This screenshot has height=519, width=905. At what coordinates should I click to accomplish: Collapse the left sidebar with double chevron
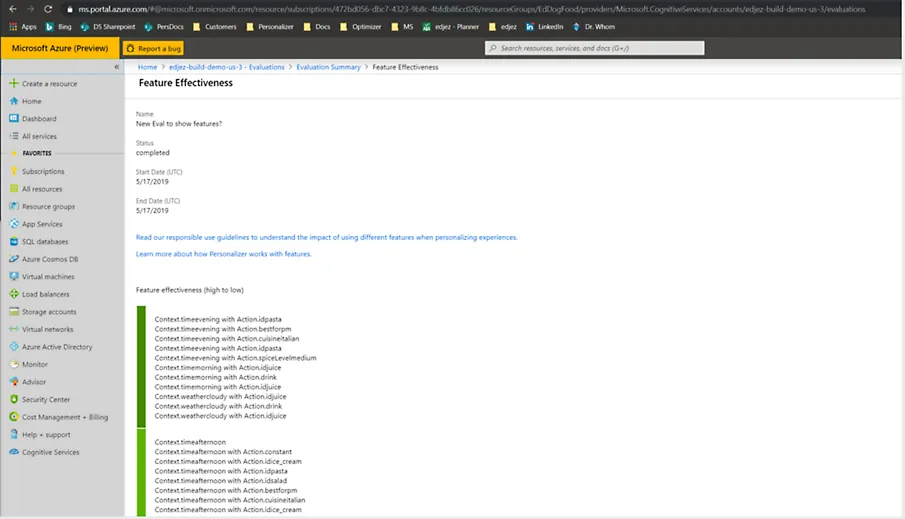coord(117,67)
